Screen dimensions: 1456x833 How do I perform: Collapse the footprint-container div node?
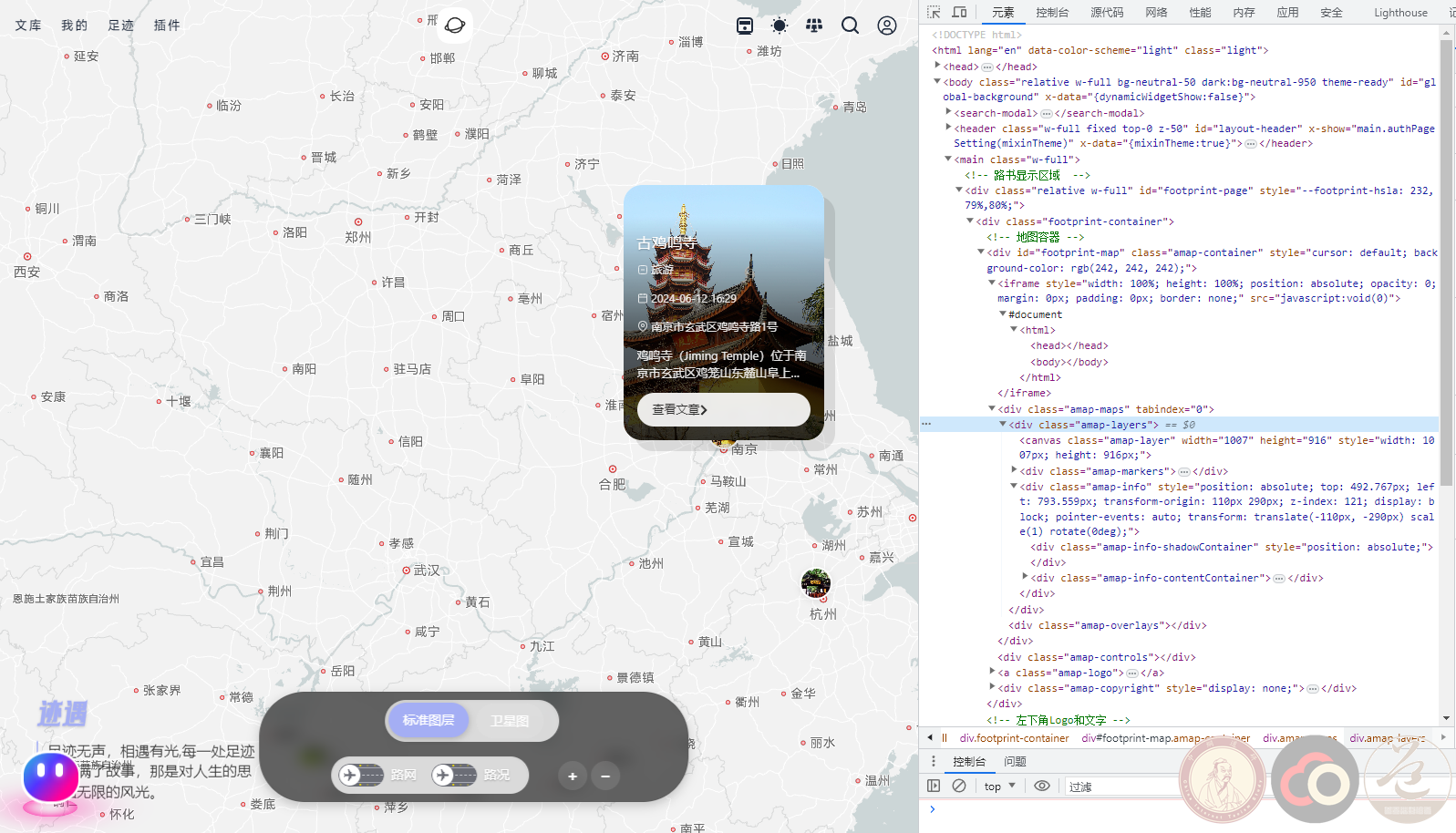(x=970, y=221)
